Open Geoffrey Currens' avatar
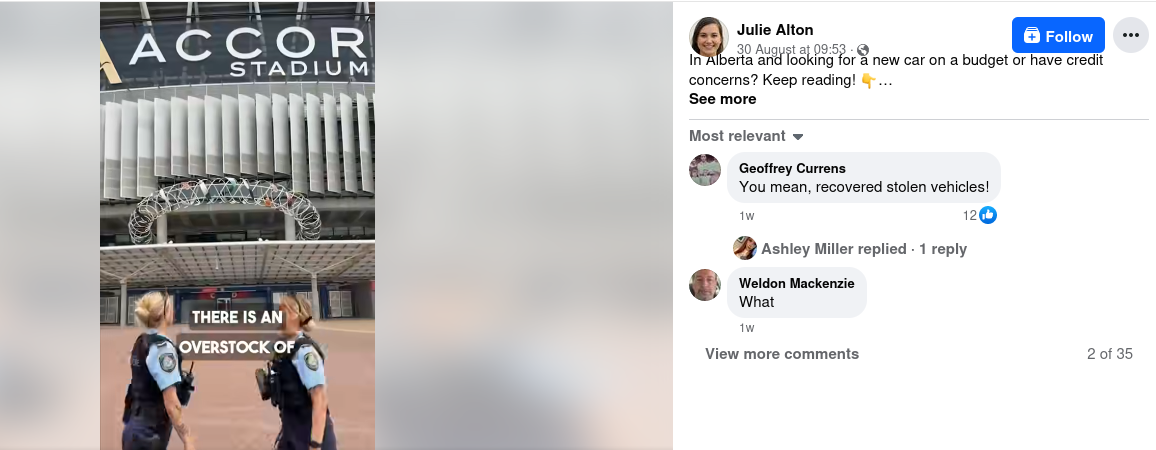The height and width of the screenshot is (450, 1156). click(705, 170)
